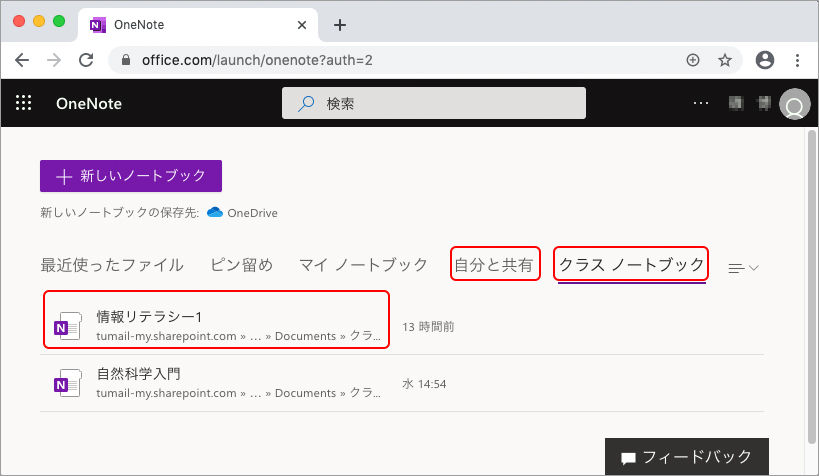
Task: Switch to 最近使ったファイル tab
Action: coord(112,265)
